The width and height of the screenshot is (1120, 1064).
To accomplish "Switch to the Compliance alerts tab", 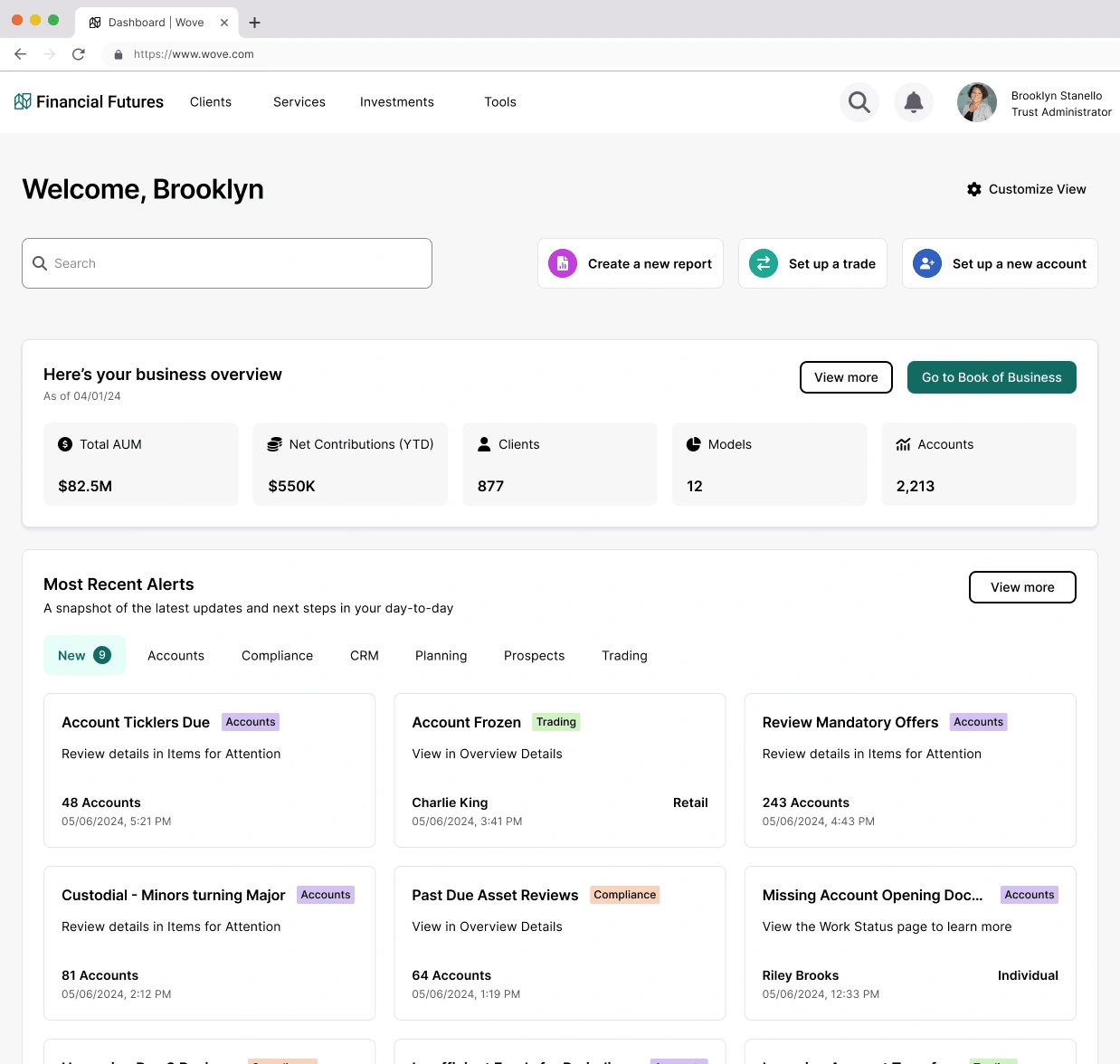I will (x=277, y=656).
